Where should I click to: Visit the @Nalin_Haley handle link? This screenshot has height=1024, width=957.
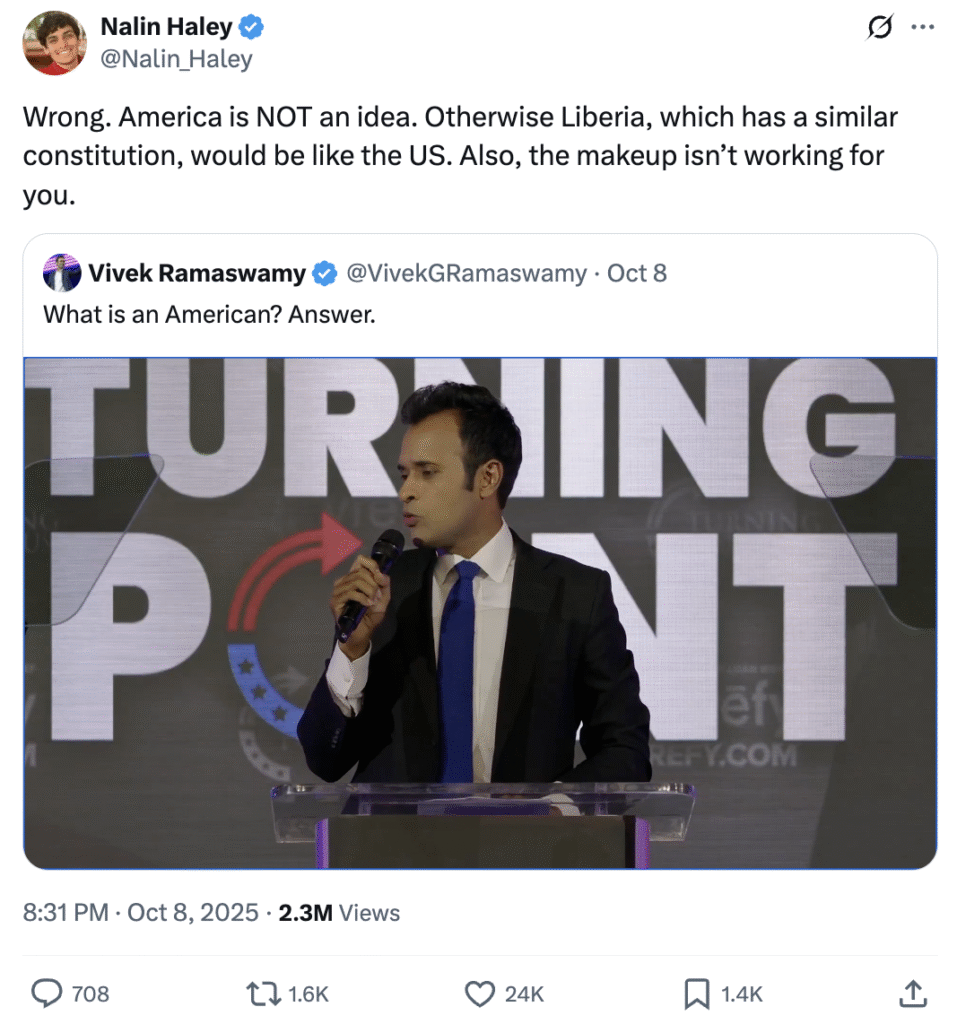tap(176, 59)
